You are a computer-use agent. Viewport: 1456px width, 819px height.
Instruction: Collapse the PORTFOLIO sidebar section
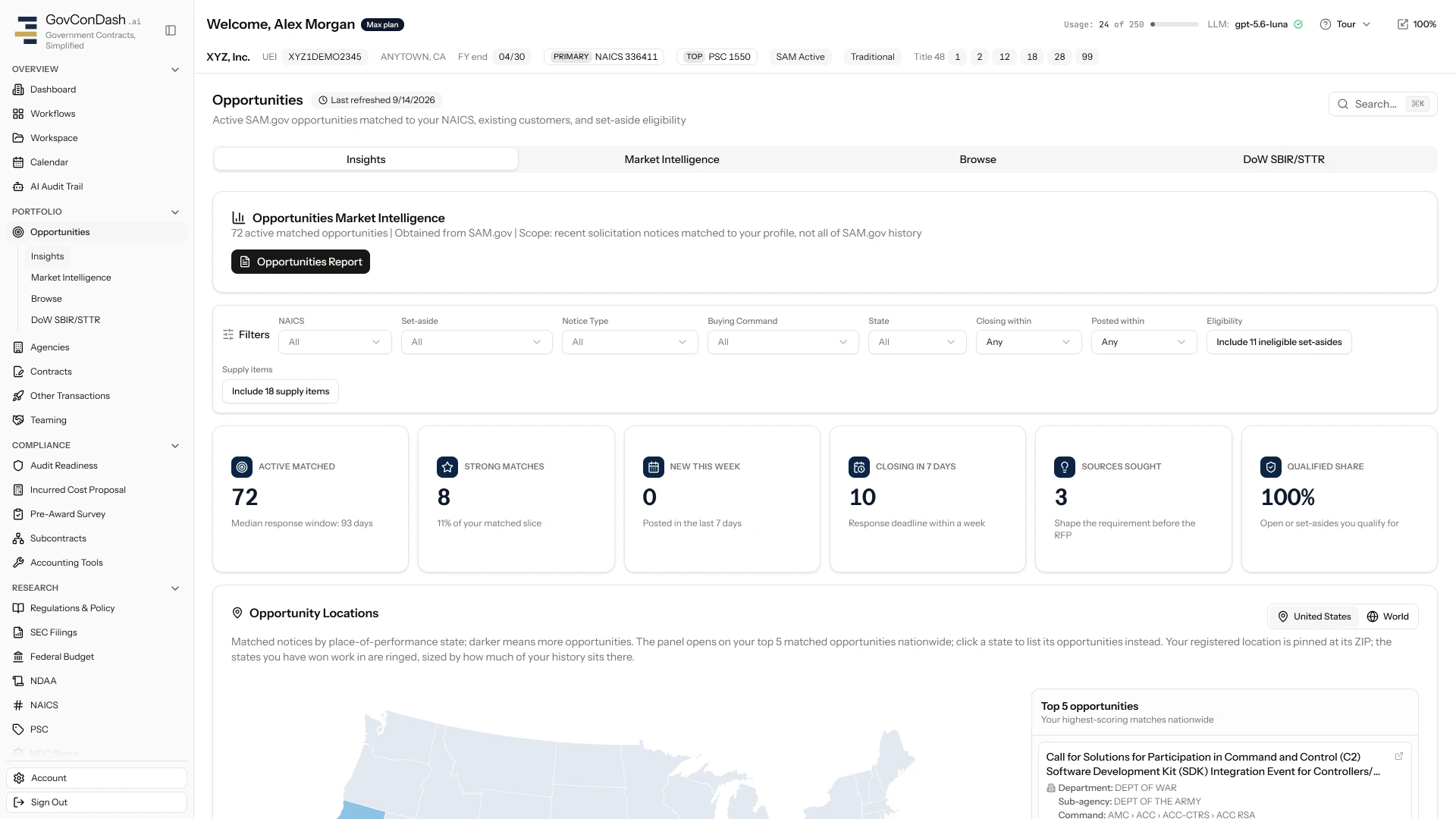click(175, 212)
